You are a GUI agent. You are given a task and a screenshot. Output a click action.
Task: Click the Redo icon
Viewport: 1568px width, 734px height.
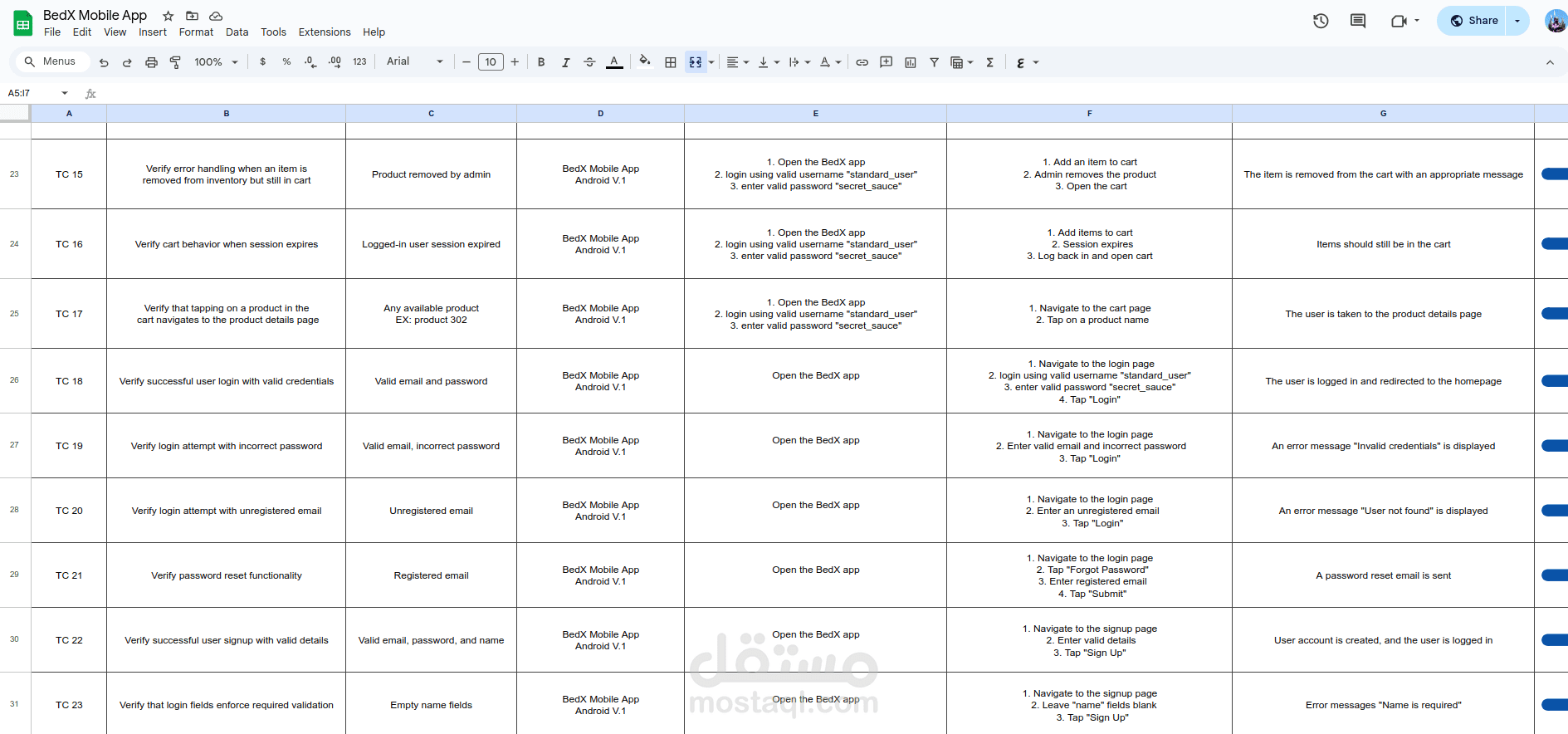pos(127,62)
